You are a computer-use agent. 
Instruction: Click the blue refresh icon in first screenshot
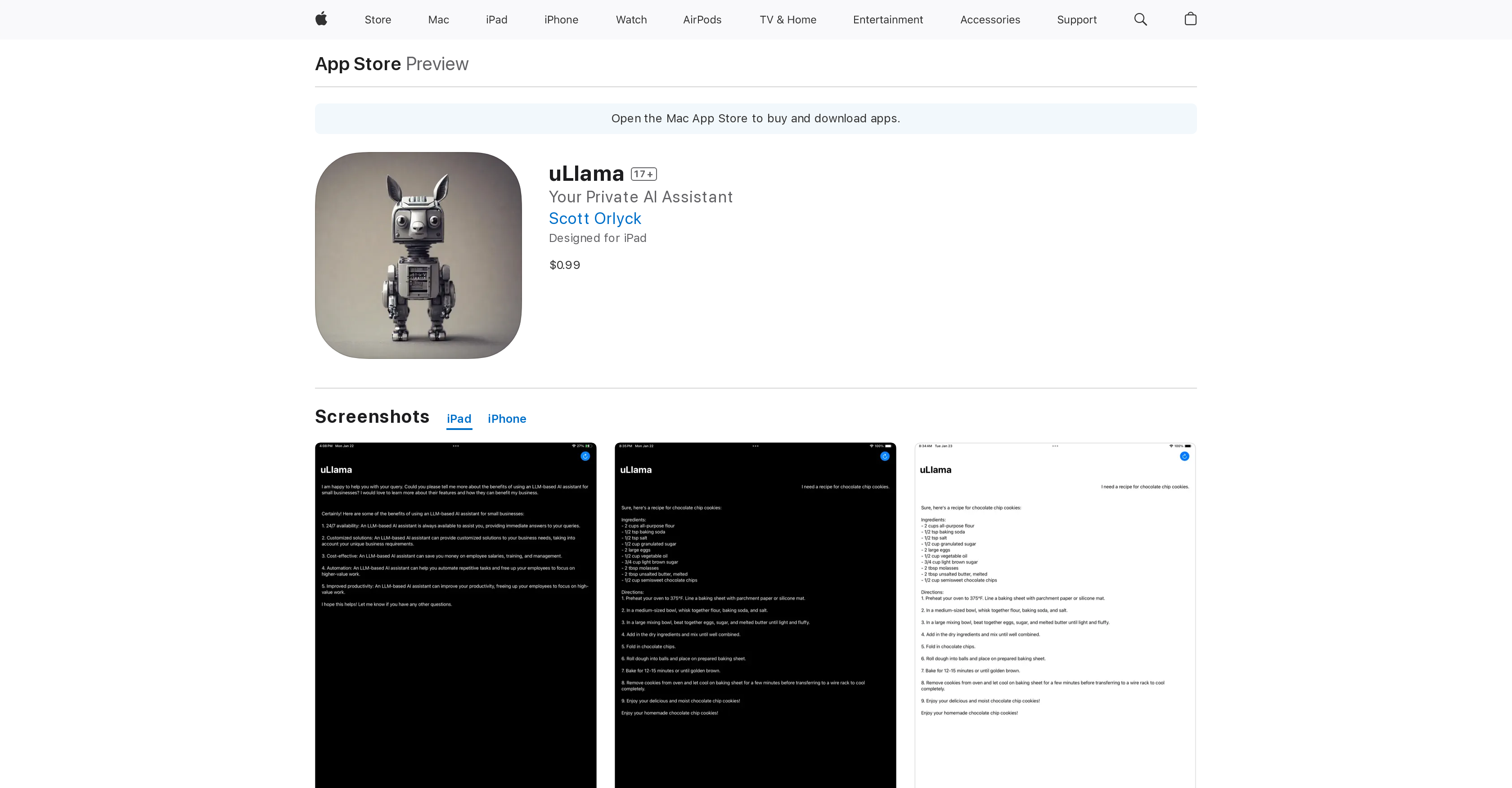point(585,456)
